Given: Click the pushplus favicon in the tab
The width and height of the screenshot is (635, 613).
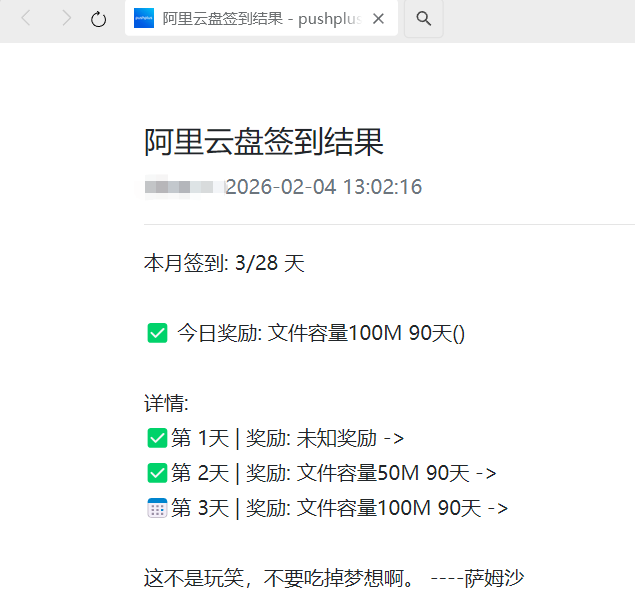Looking at the screenshot, I should coord(144,18).
